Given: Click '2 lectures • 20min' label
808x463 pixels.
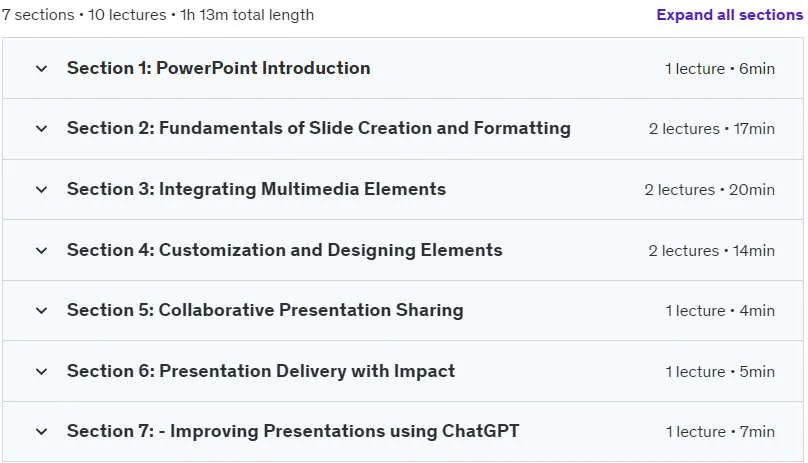Looking at the screenshot, I should tap(710, 190).
